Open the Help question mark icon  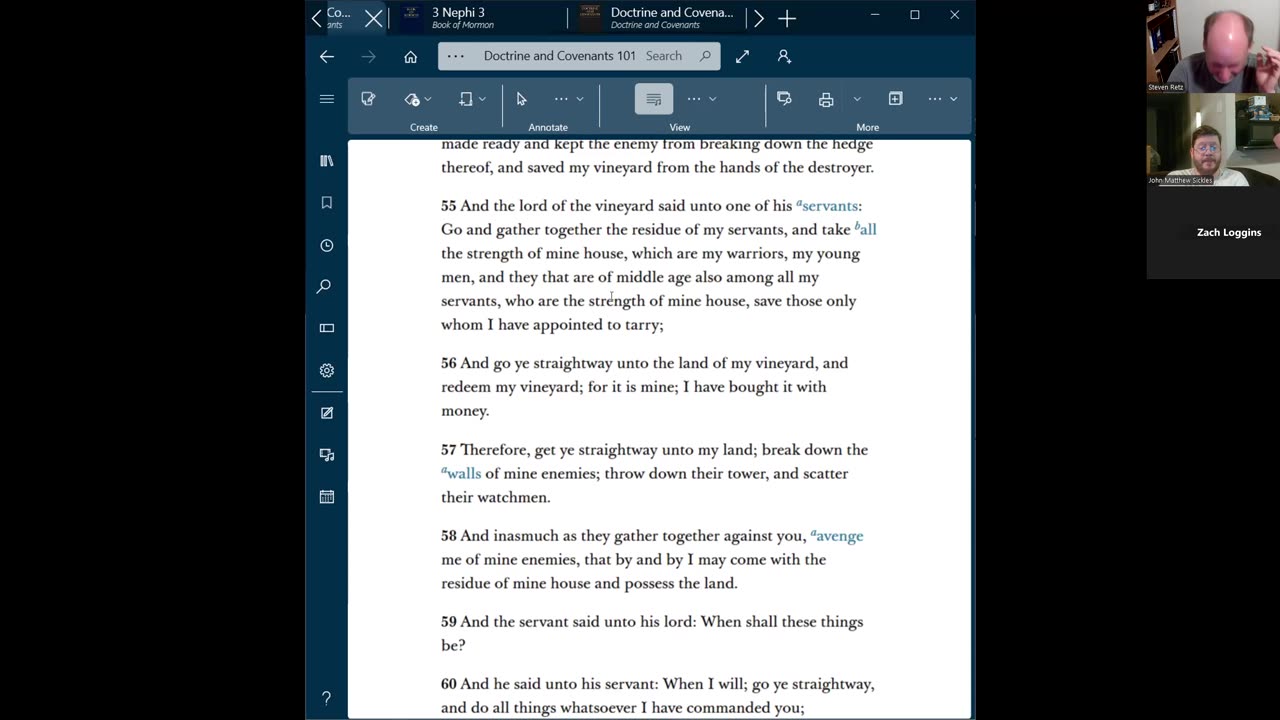326,697
